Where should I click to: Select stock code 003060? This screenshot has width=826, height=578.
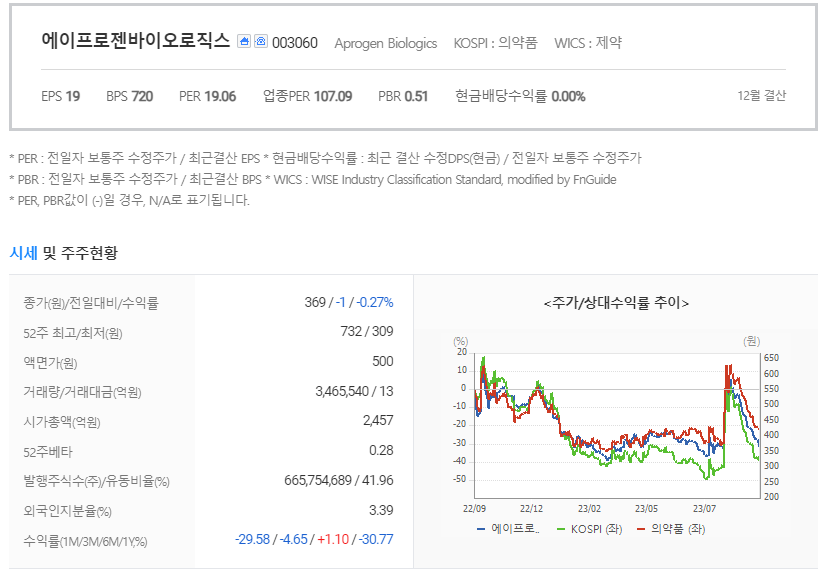(x=294, y=43)
